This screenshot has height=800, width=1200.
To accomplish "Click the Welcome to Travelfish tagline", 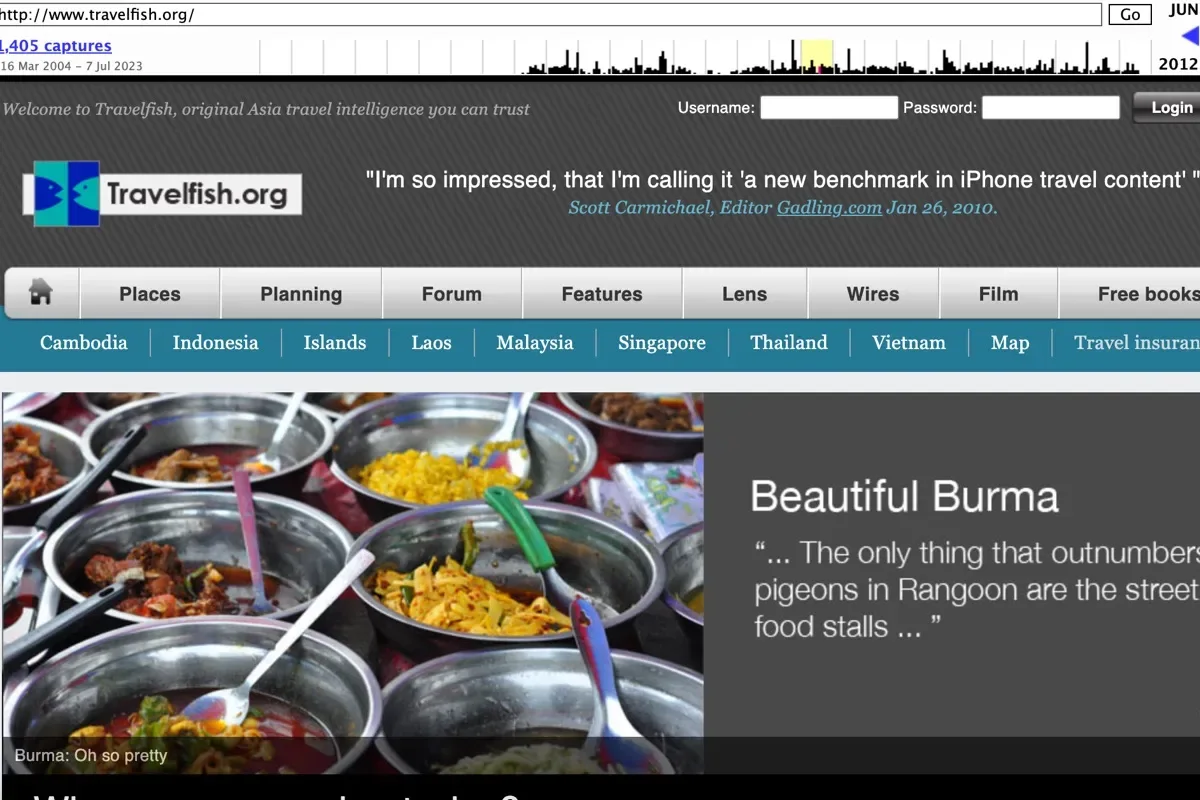I will tap(266, 109).
